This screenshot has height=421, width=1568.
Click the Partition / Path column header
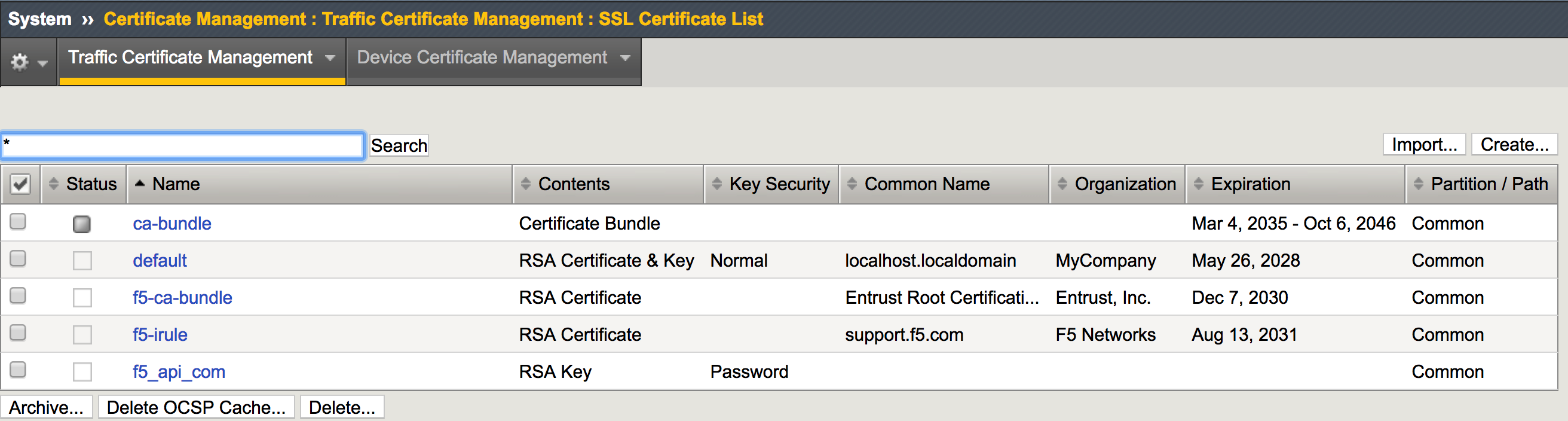(1481, 184)
